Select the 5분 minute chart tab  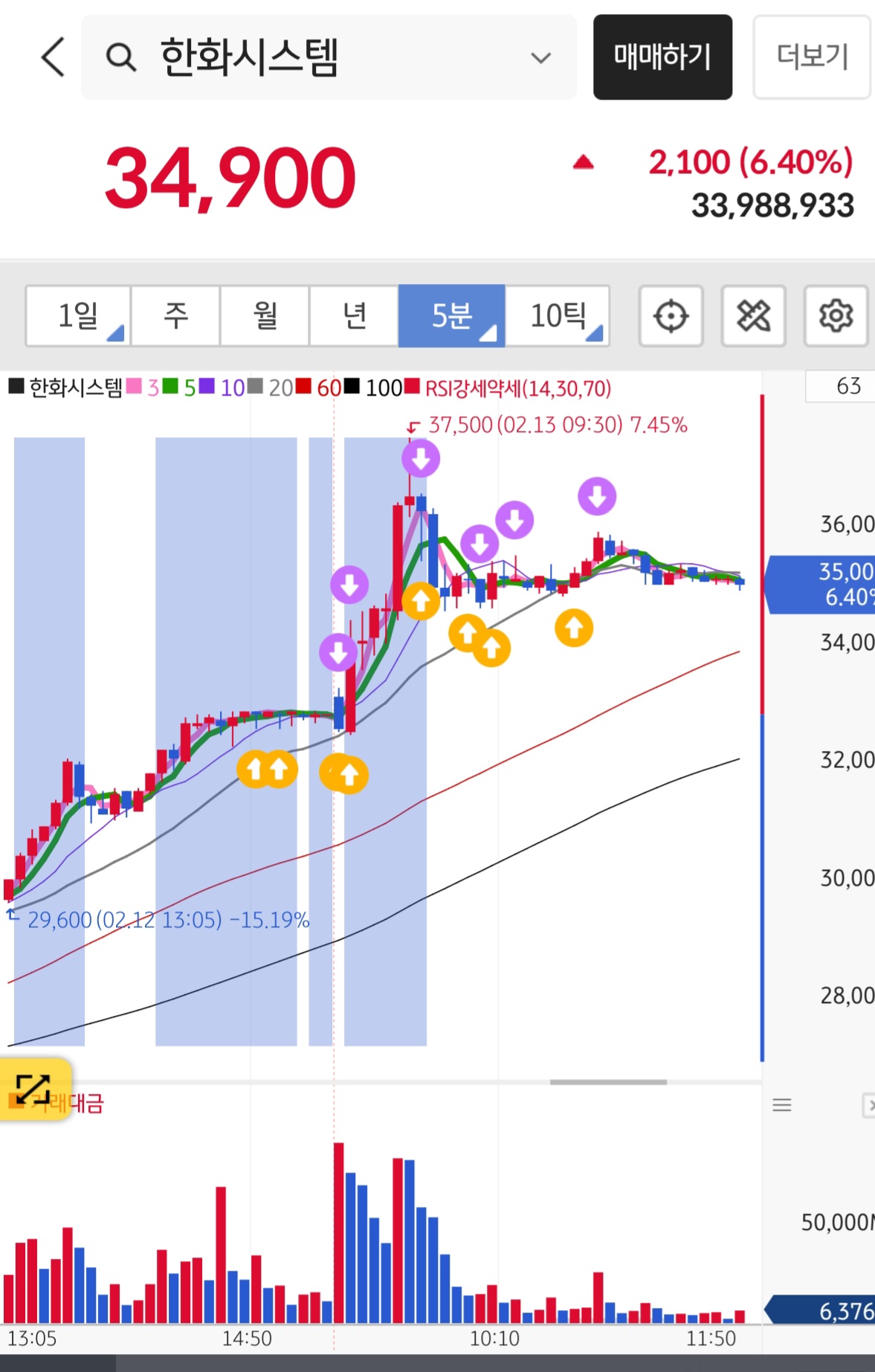pos(452,316)
